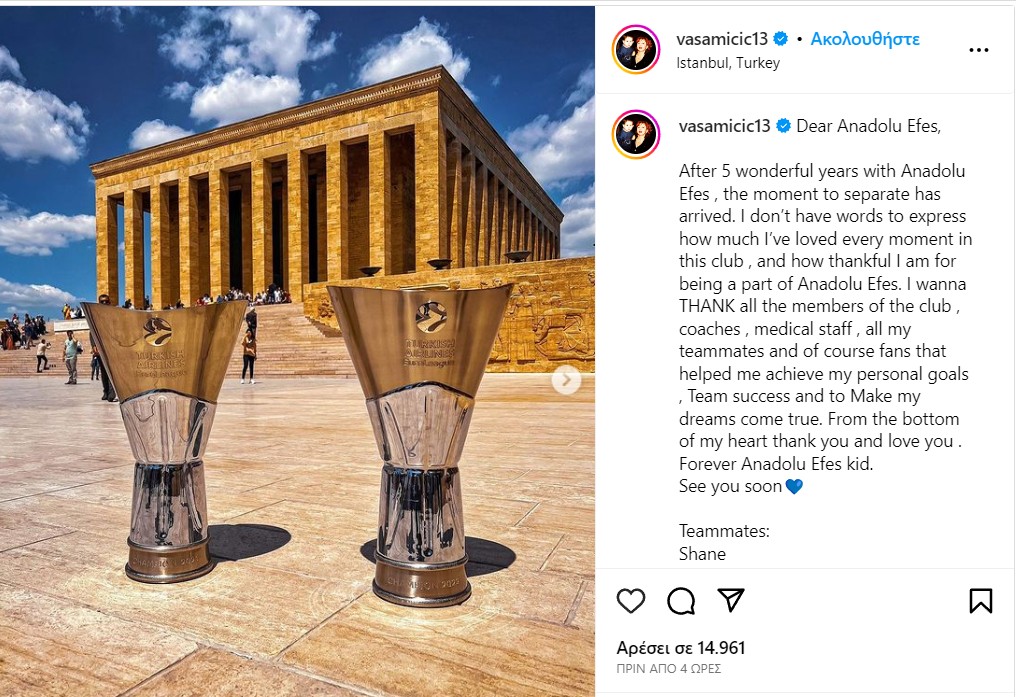Screen dimensions: 1016x697
Task: Save the post with the bookmark icon
Action: click(x=981, y=601)
